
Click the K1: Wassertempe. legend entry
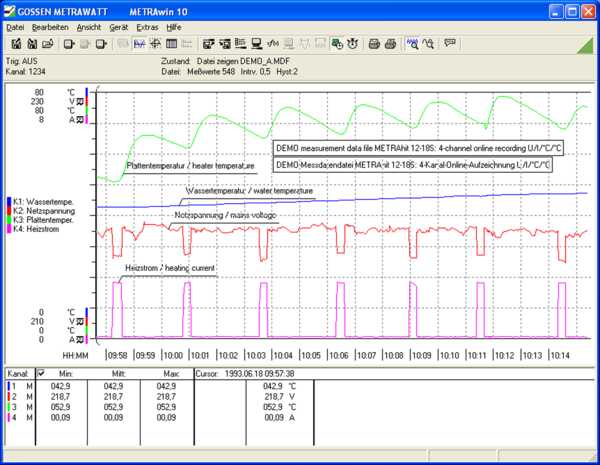click(x=42, y=201)
